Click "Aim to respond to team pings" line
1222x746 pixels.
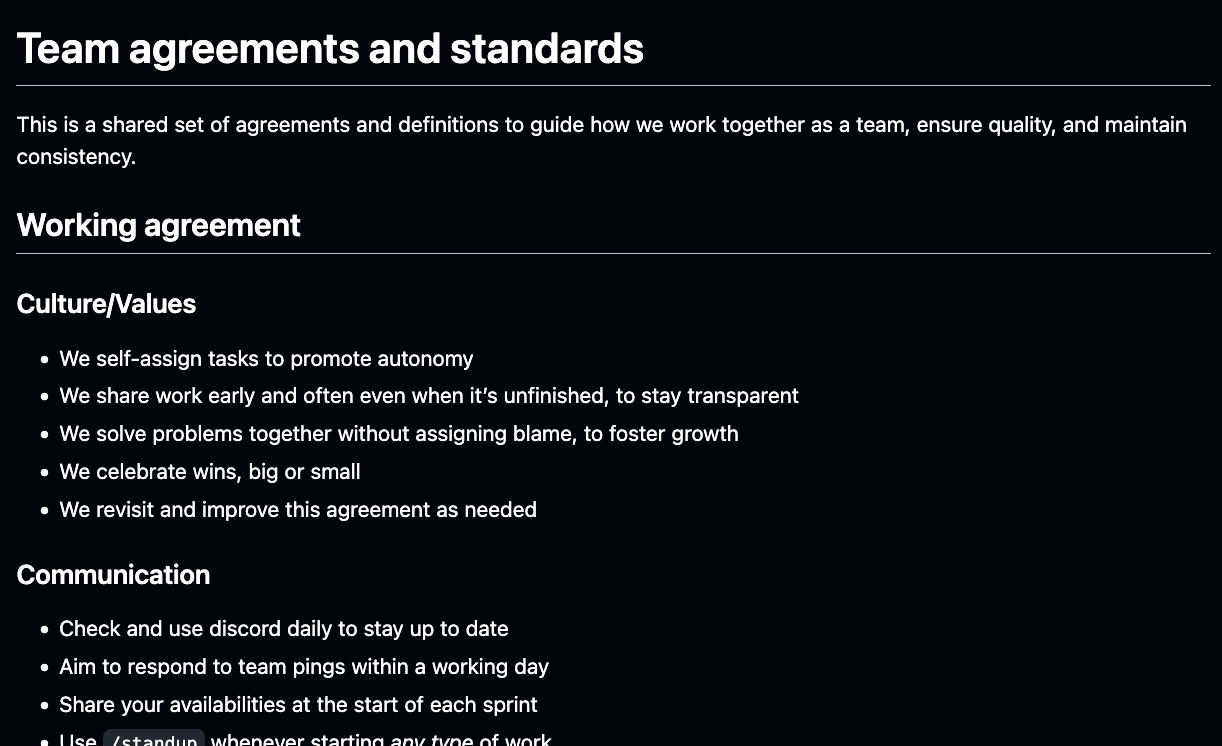pyautogui.click(x=303, y=667)
